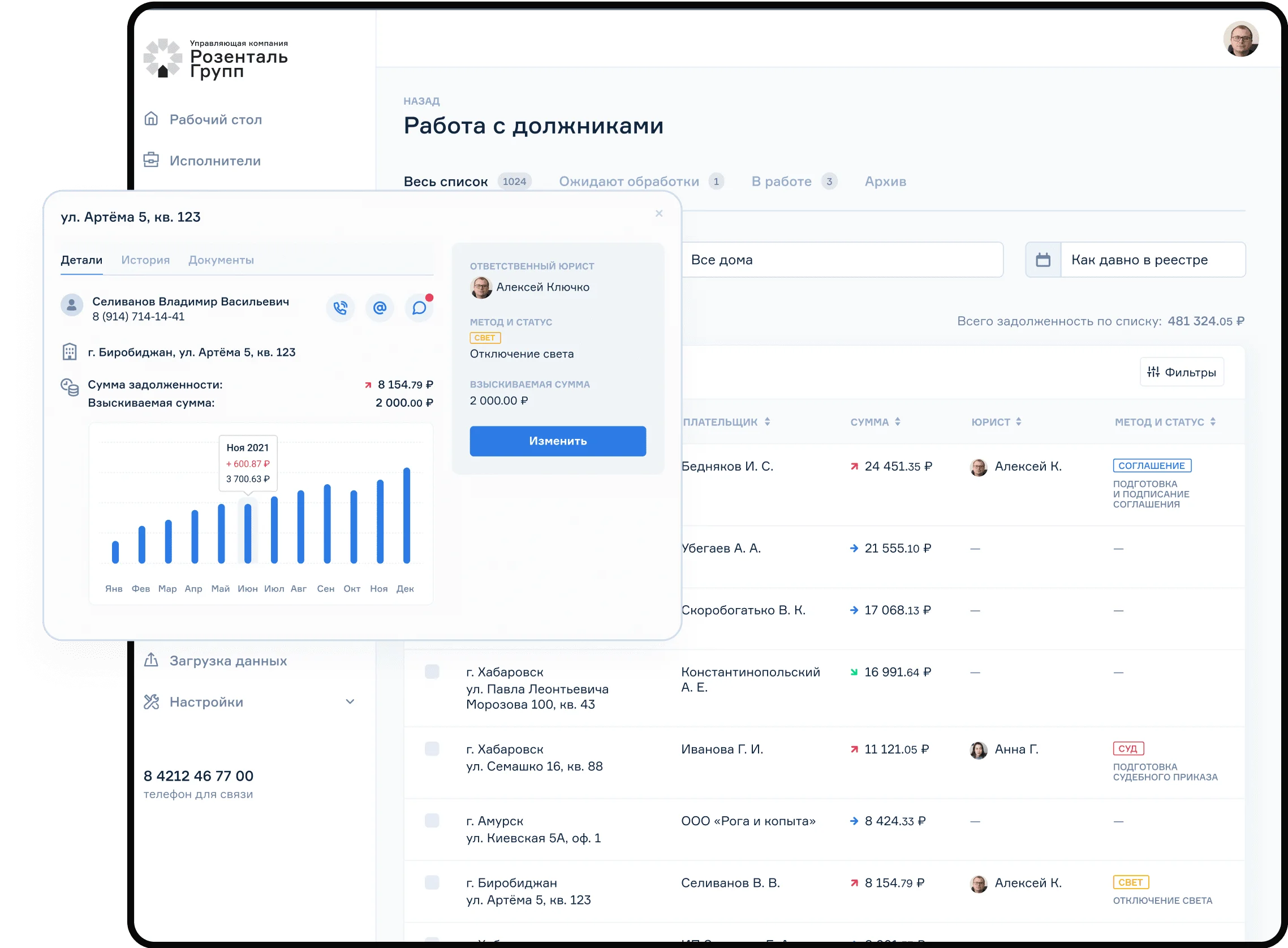Screen dimensions: 1288x948
Task: Click amount 24 451.35 ₽
Action: 898,467
